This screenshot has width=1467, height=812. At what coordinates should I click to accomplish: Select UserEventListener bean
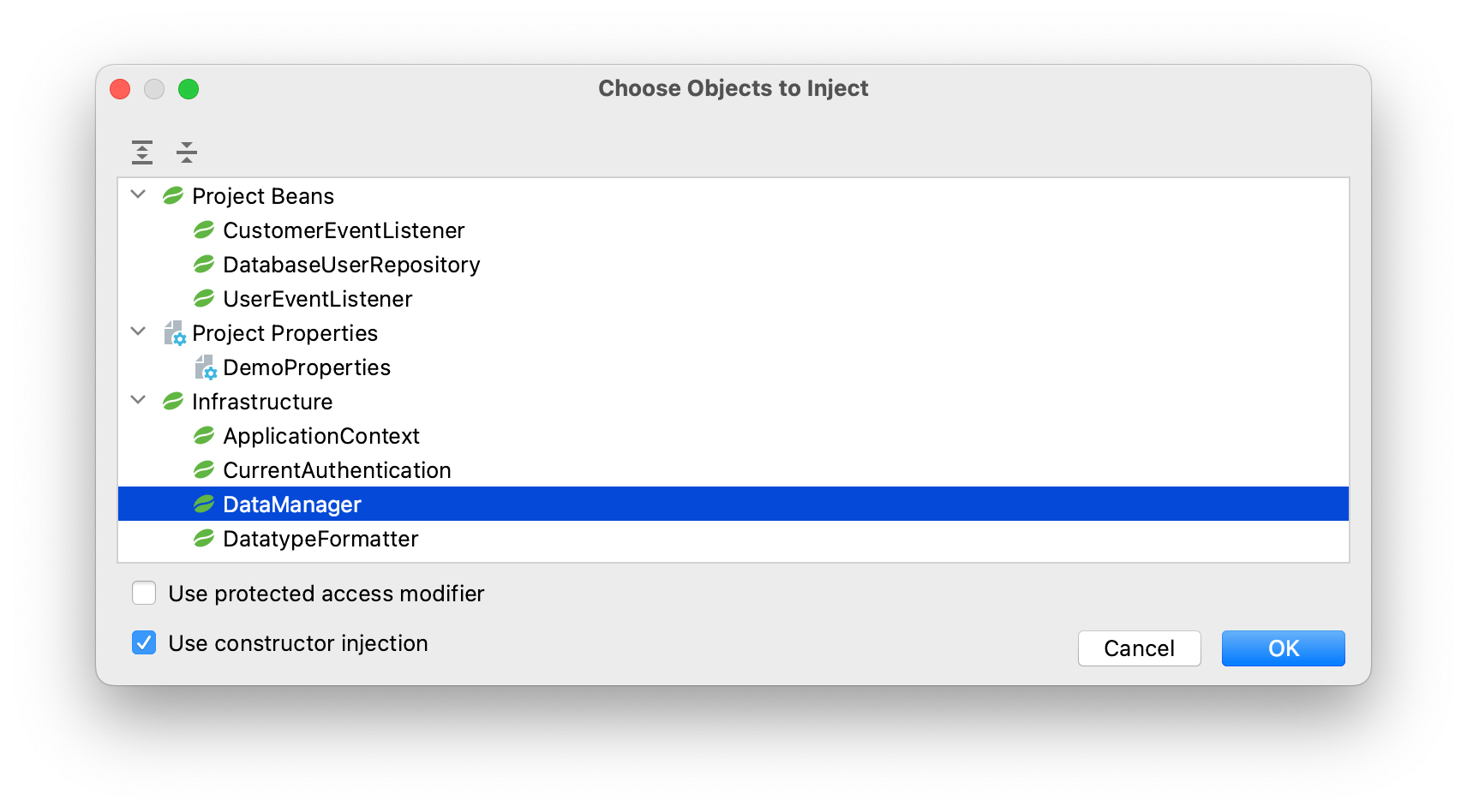coord(318,299)
